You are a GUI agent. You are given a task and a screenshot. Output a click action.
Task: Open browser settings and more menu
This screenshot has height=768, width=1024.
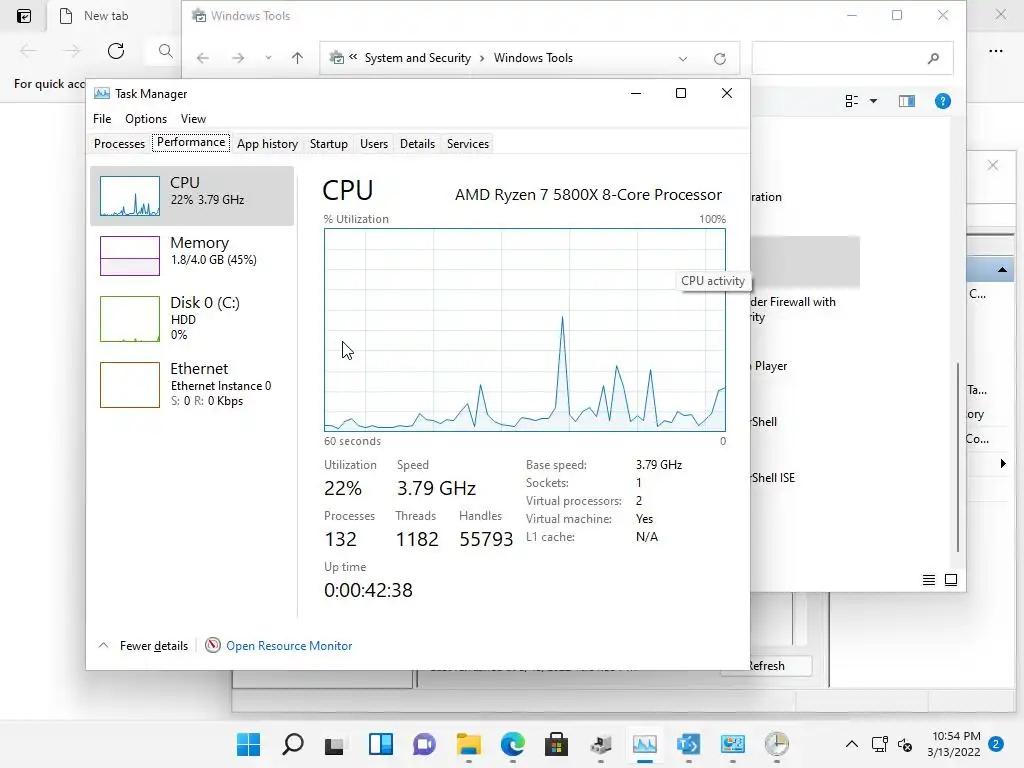[x=995, y=51]
